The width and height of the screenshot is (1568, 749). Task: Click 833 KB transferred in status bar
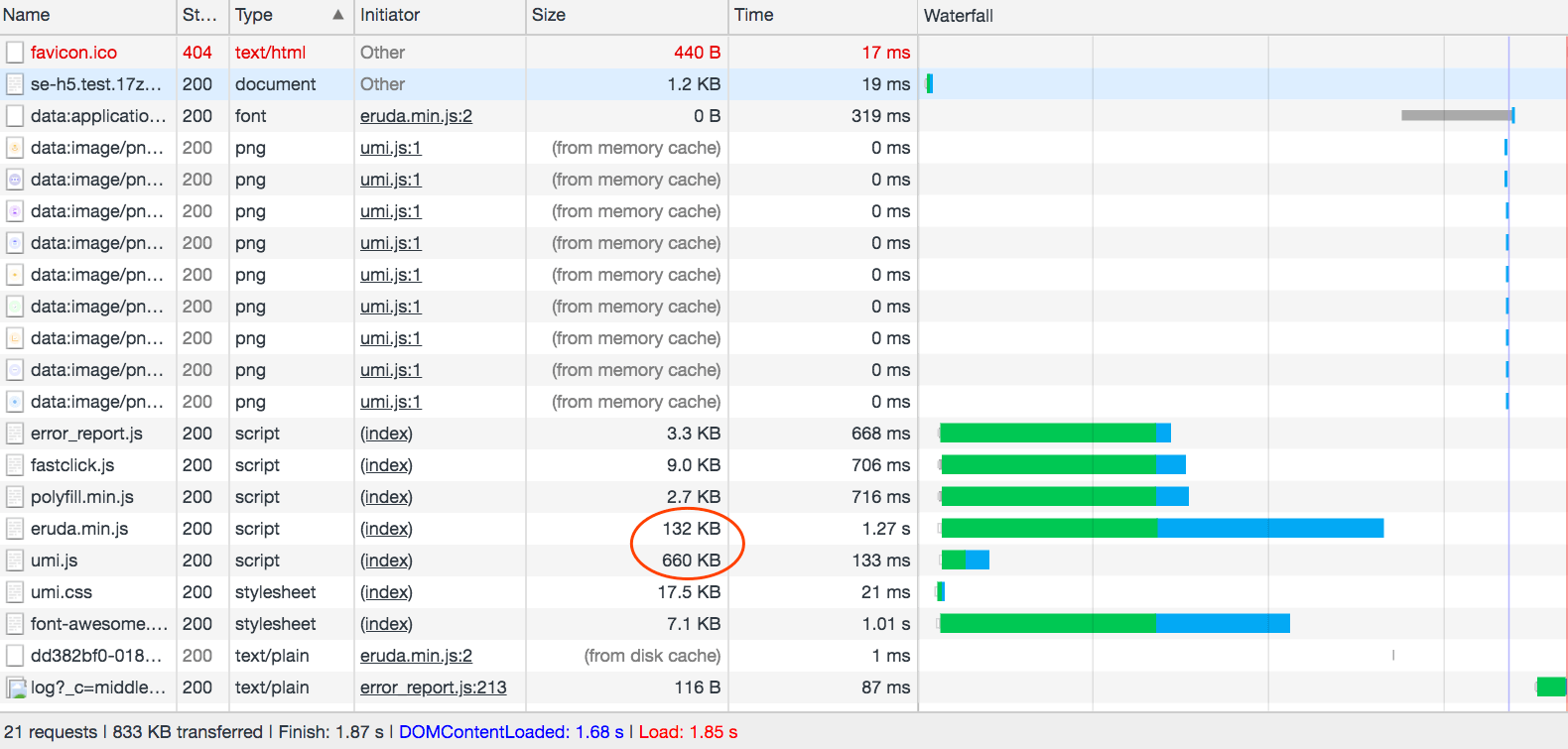point(188,732)
